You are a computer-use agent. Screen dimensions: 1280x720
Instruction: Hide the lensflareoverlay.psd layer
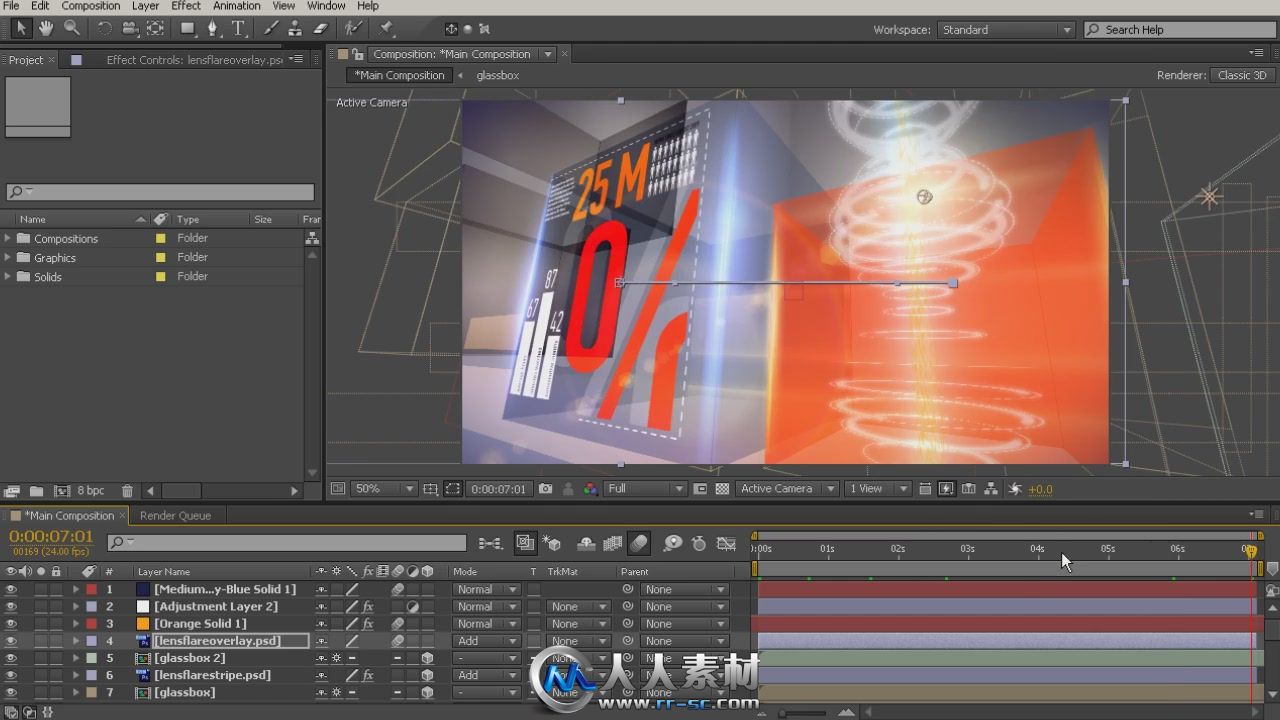click(11, 641)
